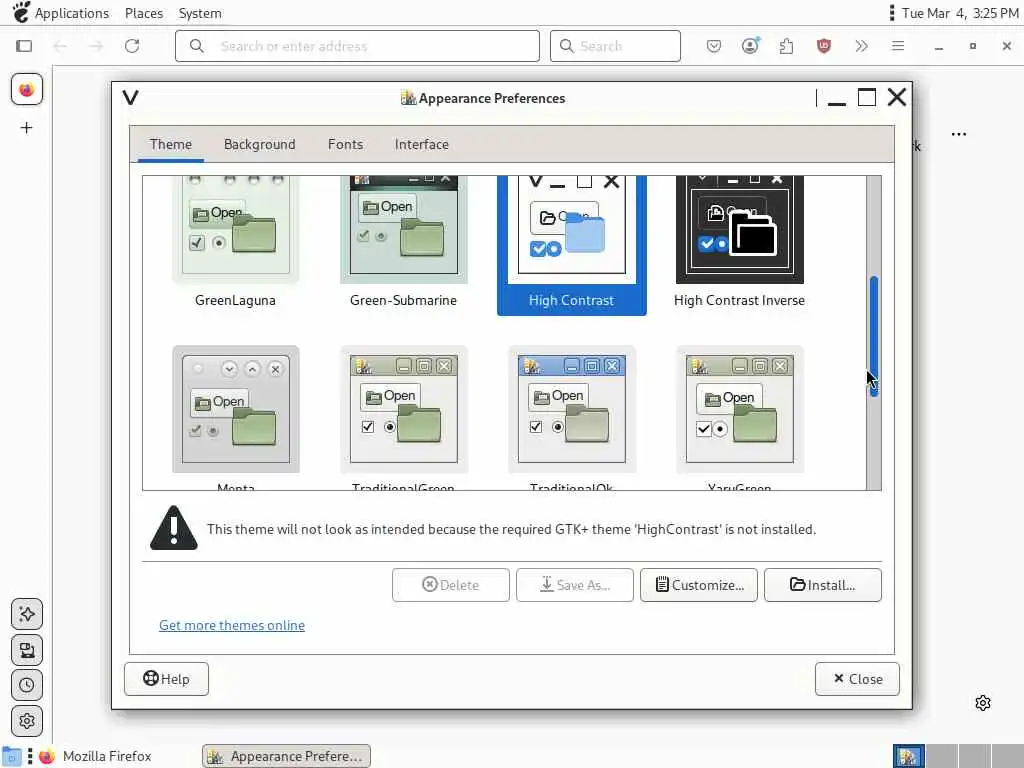1024x768 pixels.
Task: Open the history clock sidebar icon
Action: pyautogui.click(x=27, y=685)
